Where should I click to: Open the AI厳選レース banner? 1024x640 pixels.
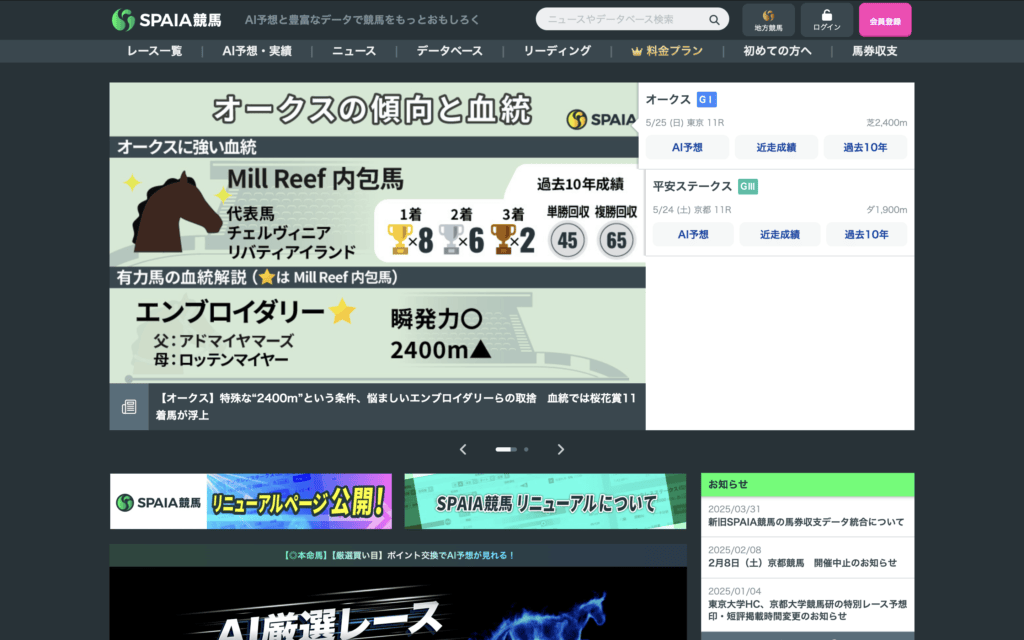tap(398, 603)
